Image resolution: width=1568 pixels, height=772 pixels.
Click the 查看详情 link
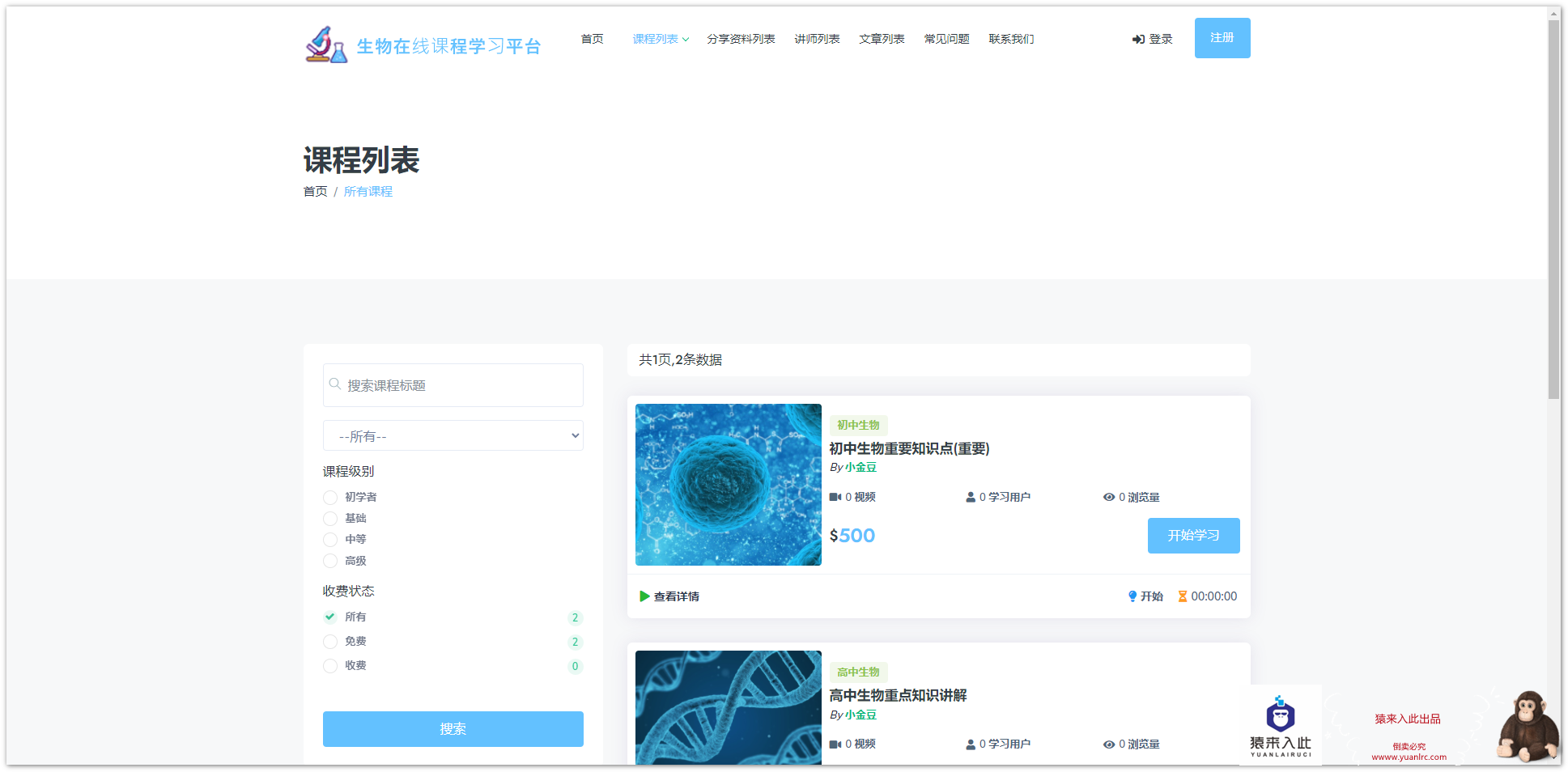(677, 596)
